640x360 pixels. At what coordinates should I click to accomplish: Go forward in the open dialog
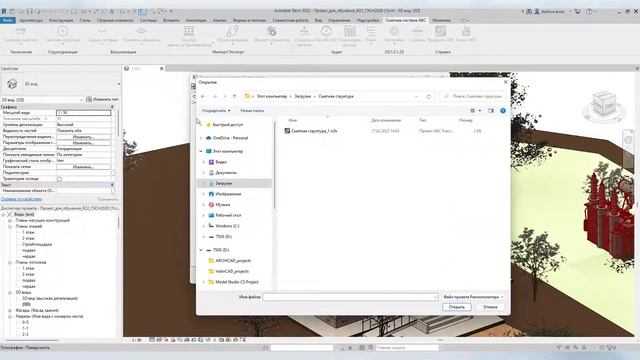click(215, 96)
